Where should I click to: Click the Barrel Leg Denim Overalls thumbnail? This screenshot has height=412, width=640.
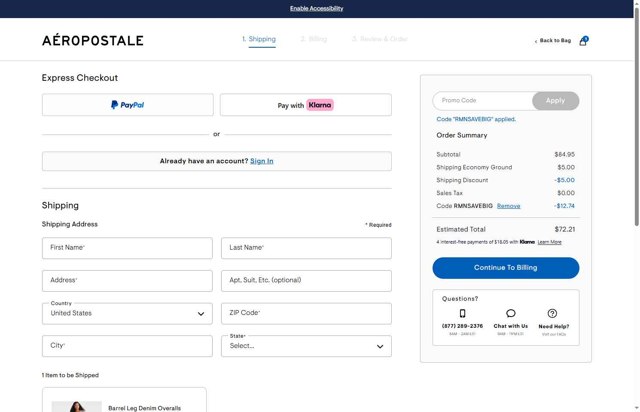point(76,407)
